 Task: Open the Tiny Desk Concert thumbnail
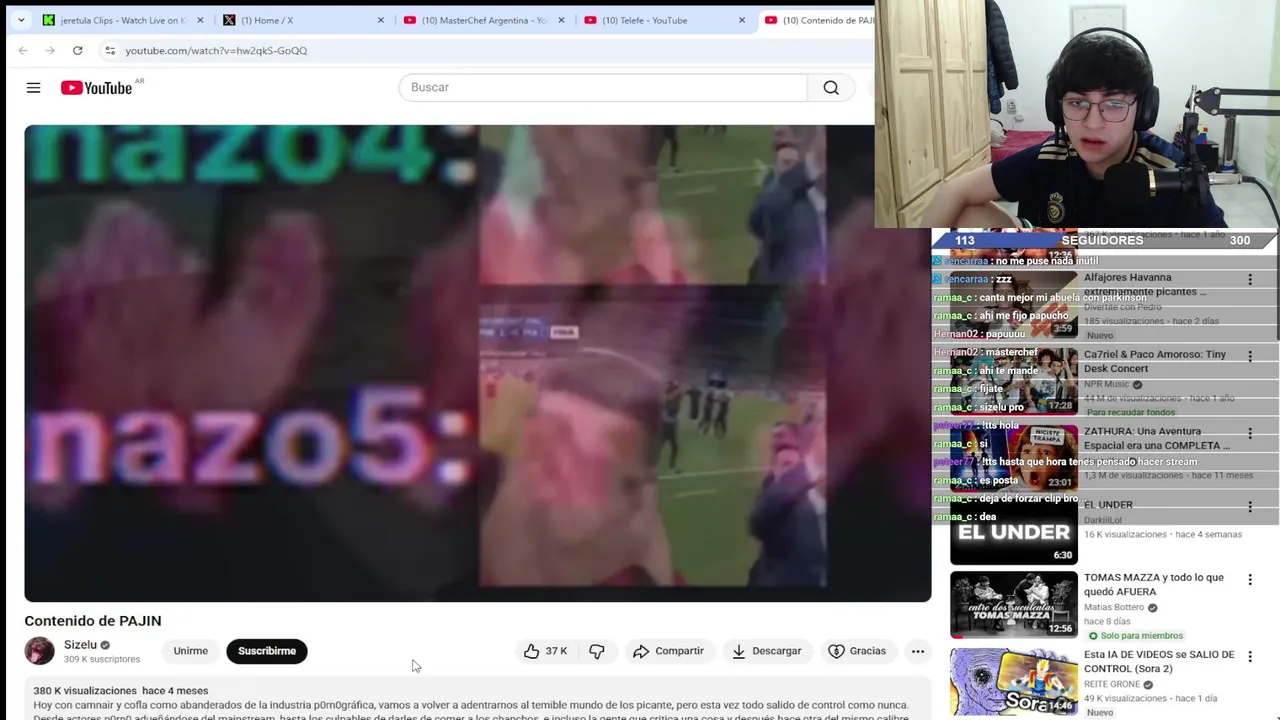1013,380
